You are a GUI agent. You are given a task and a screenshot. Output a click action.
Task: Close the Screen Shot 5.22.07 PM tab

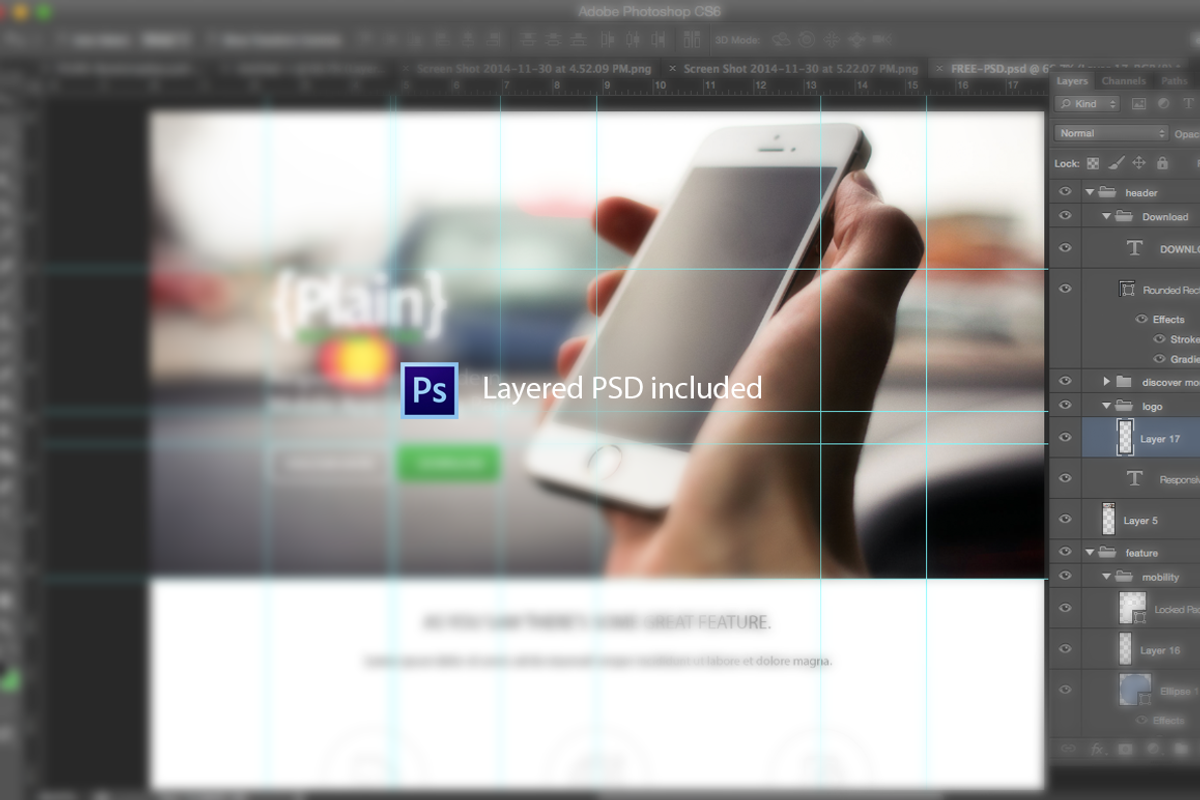tap(673, 69)
